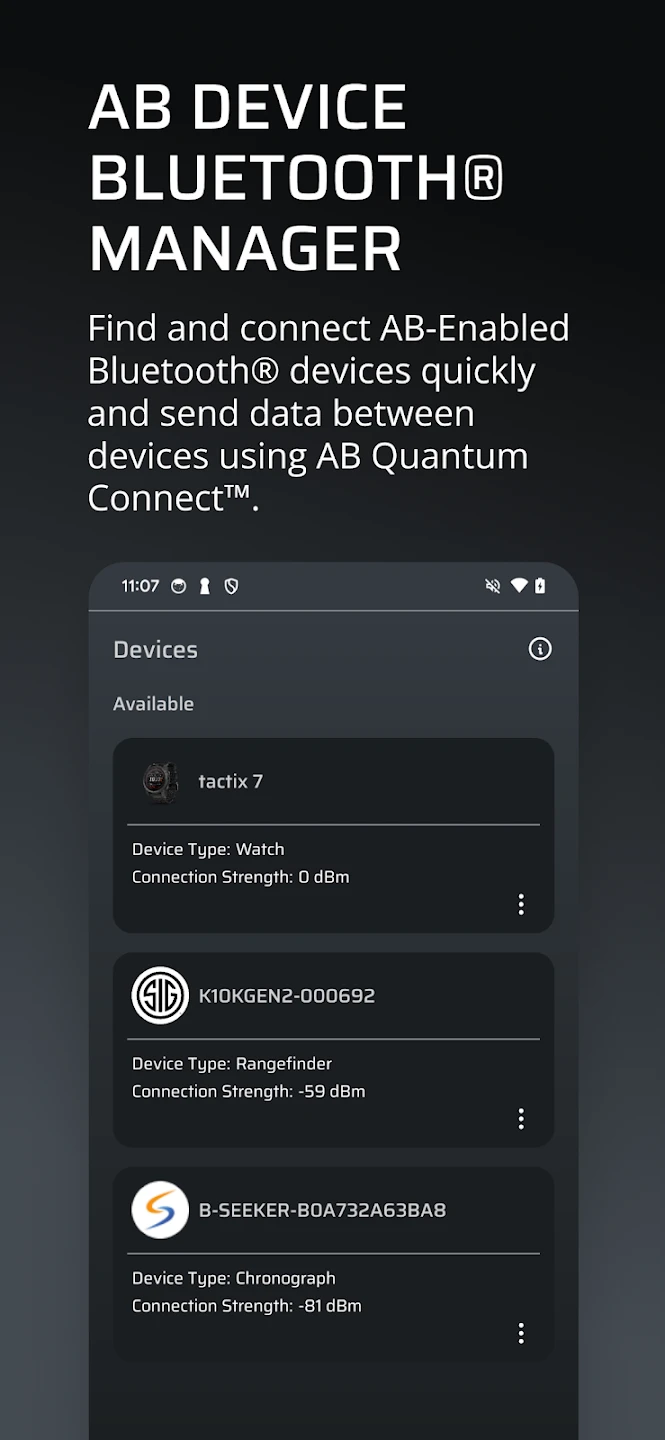This screenshot has width=665, height=1440.
Task: Open the K10KGEN2-000692 three-dot menu
Action: coord(521,1118)
